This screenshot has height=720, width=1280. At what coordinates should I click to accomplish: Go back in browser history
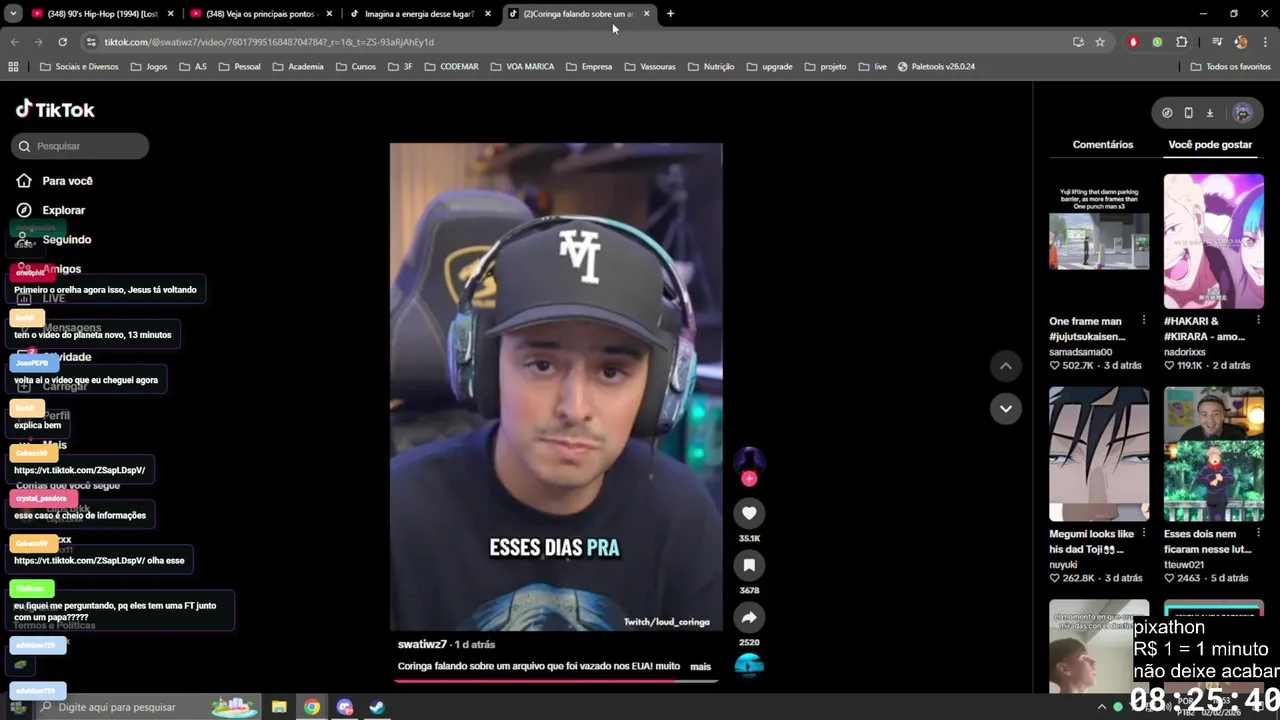pyautogui.click(x=14, y=42)
